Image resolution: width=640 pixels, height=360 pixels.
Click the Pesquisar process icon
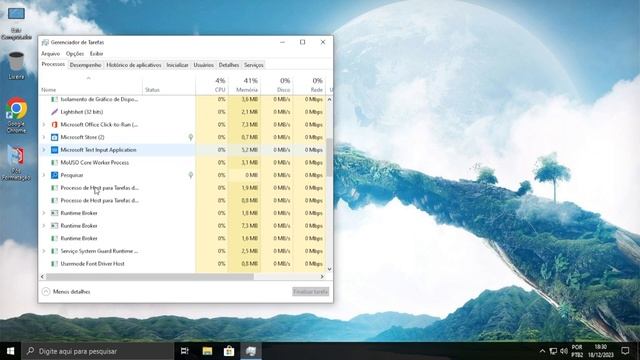click(x=54, y=175)
